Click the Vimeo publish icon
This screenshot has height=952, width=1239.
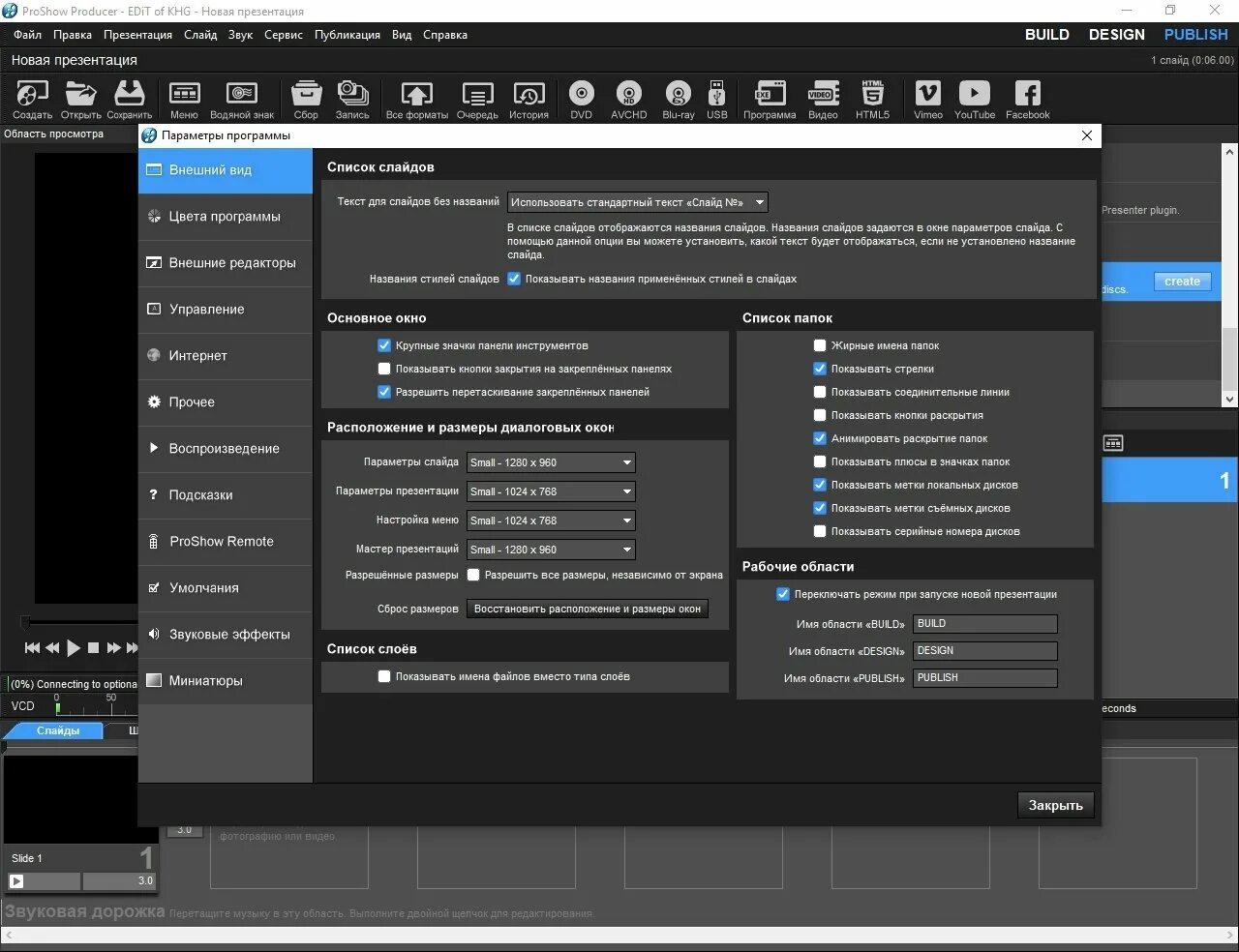click(927, 100)
